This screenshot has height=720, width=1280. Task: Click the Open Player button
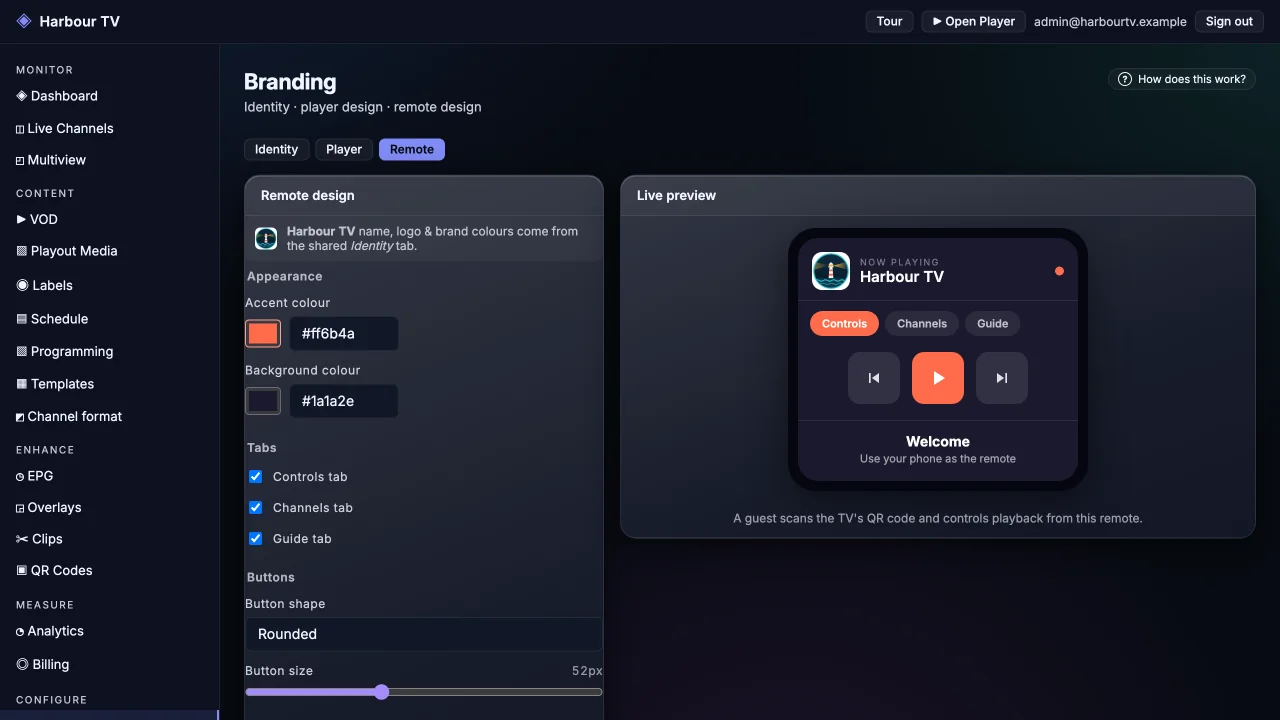tap(974, 21)
